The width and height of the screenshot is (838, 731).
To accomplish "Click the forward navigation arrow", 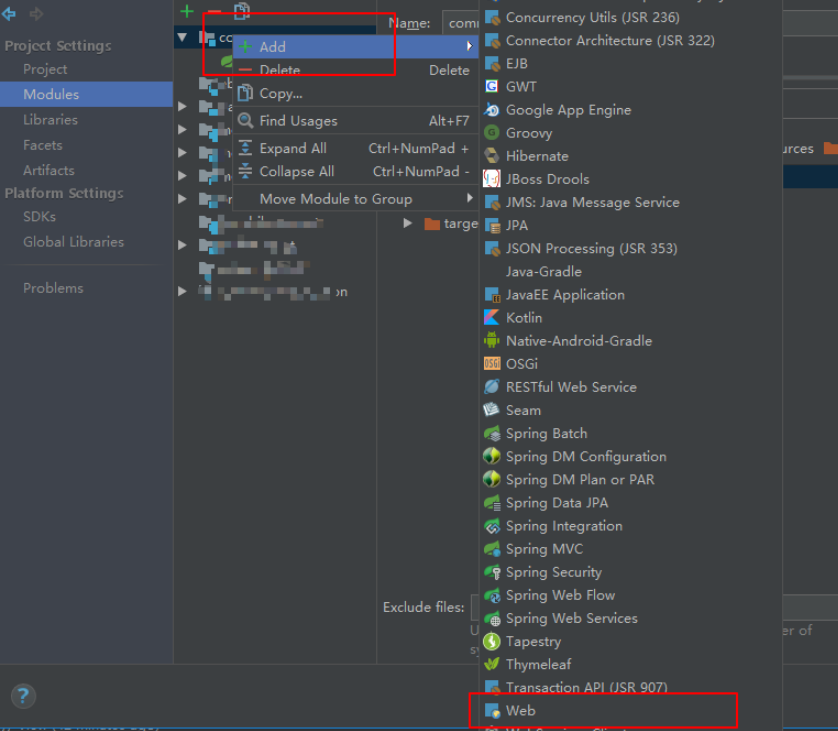I will point(36,13).
